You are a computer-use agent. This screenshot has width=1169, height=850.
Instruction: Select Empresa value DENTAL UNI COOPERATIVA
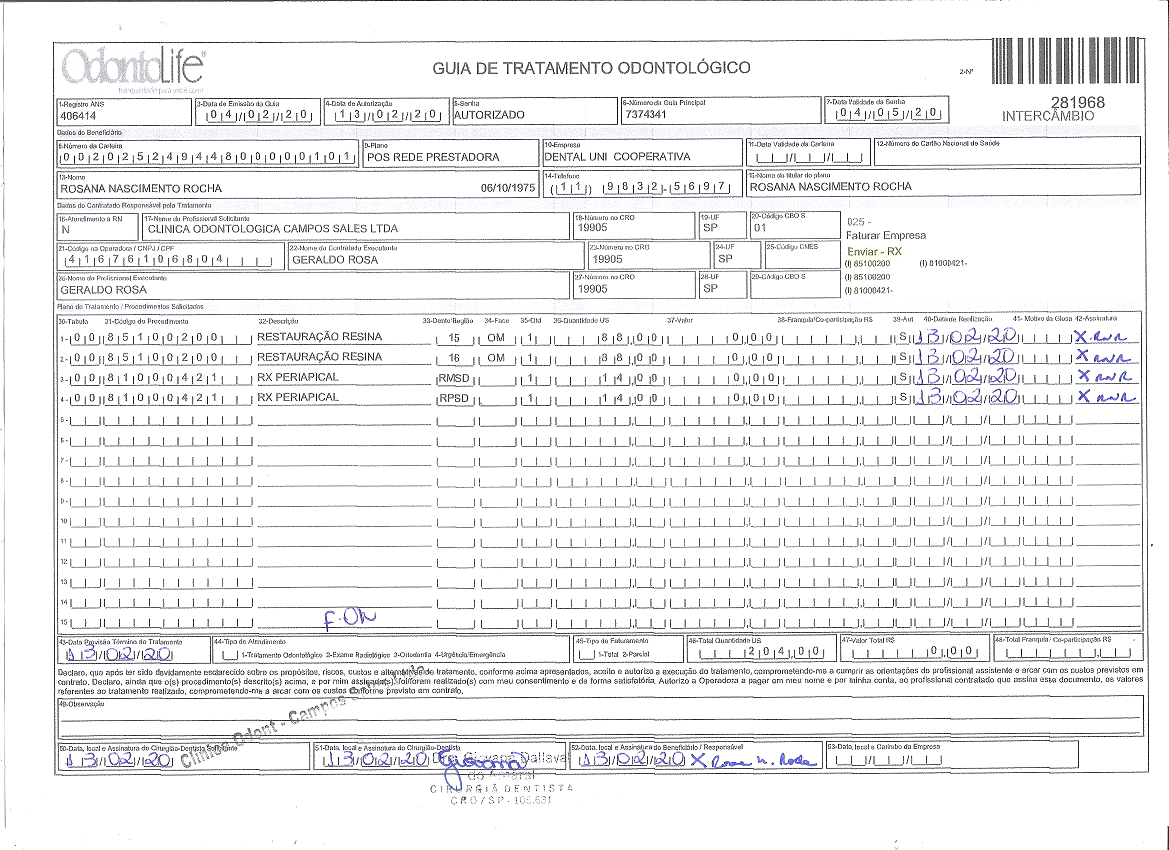pyautogui.click(x=617, y=157)
